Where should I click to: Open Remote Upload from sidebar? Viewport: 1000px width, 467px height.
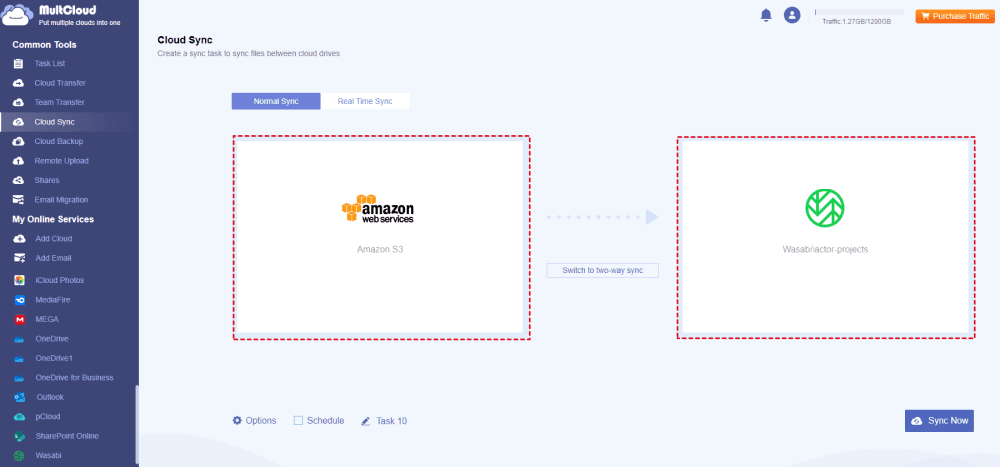[x=61, y=161]
